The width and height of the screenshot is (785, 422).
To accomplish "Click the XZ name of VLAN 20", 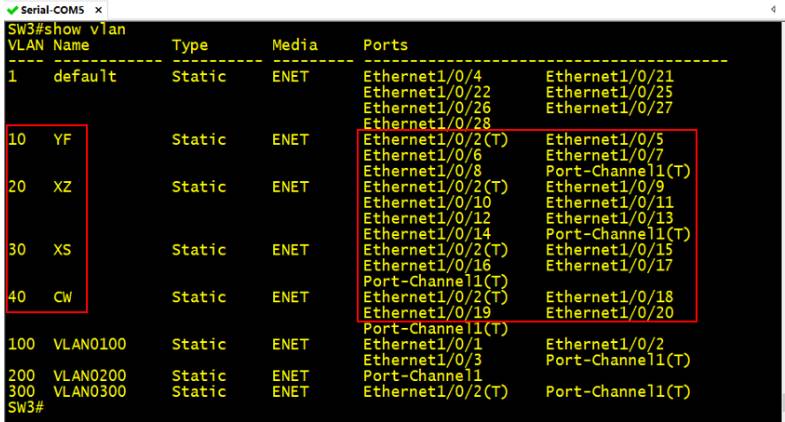I will pyautogui.click(x=63, y=187).
